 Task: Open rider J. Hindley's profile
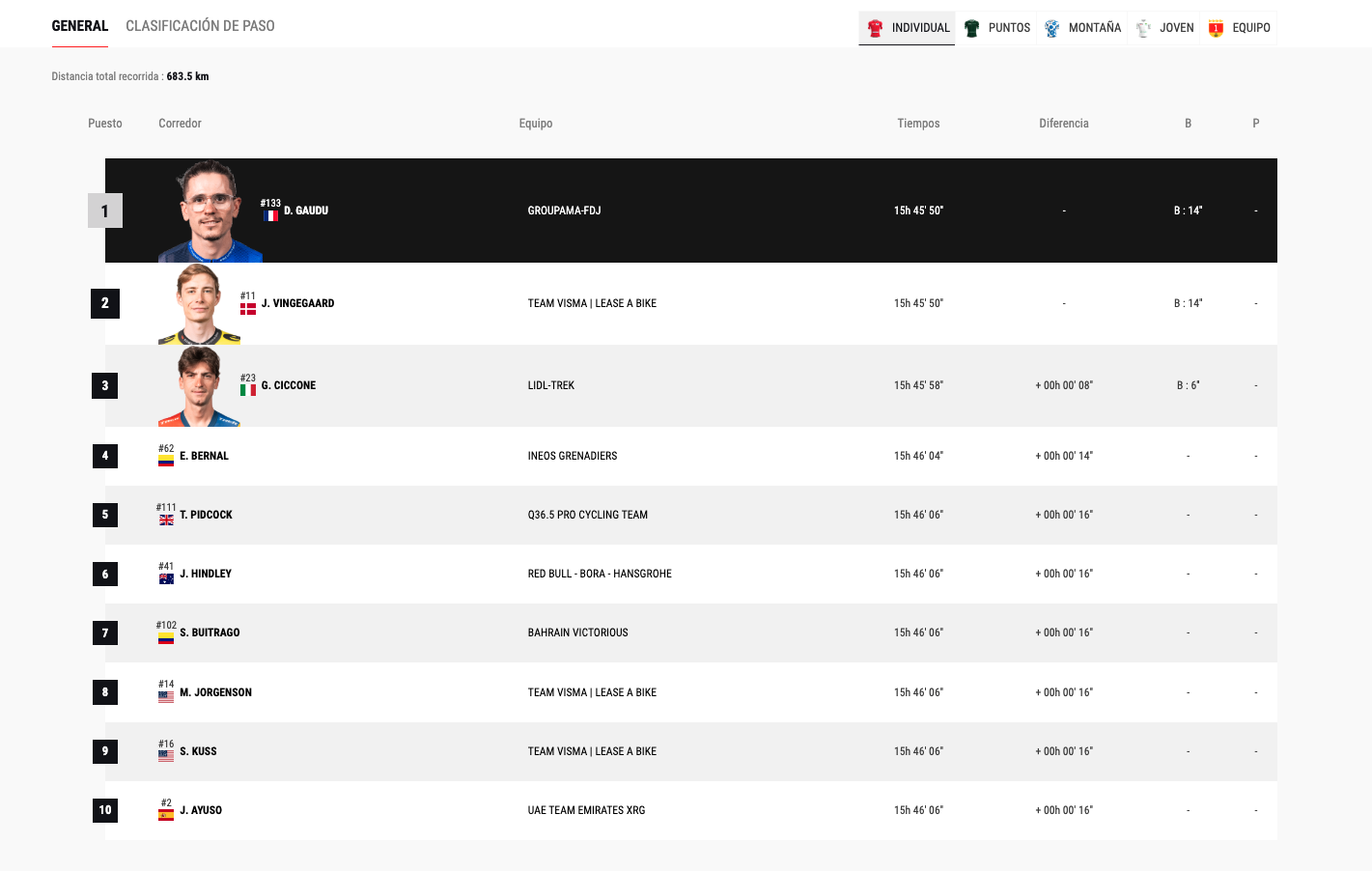coord(206,574)
